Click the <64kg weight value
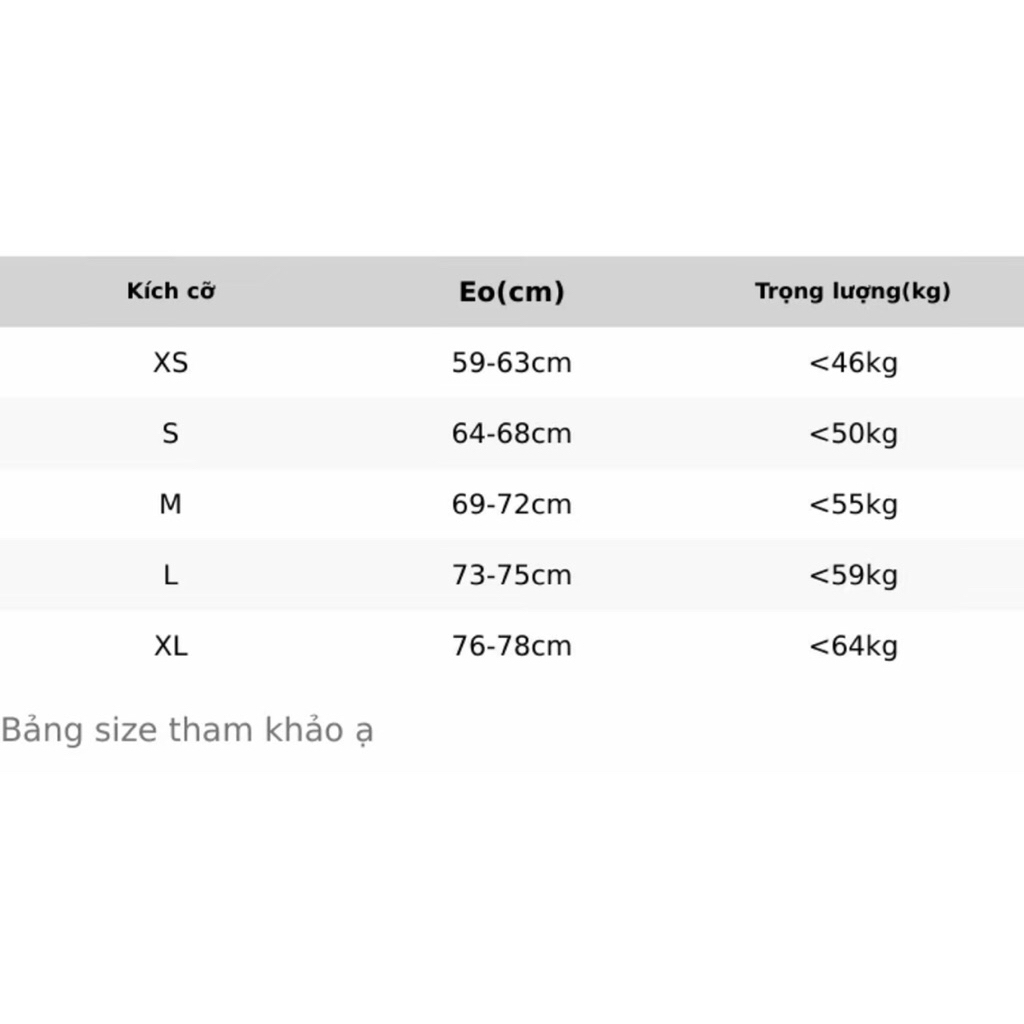This screenshot has width=1024, height=1024. [x=853, y=647]
